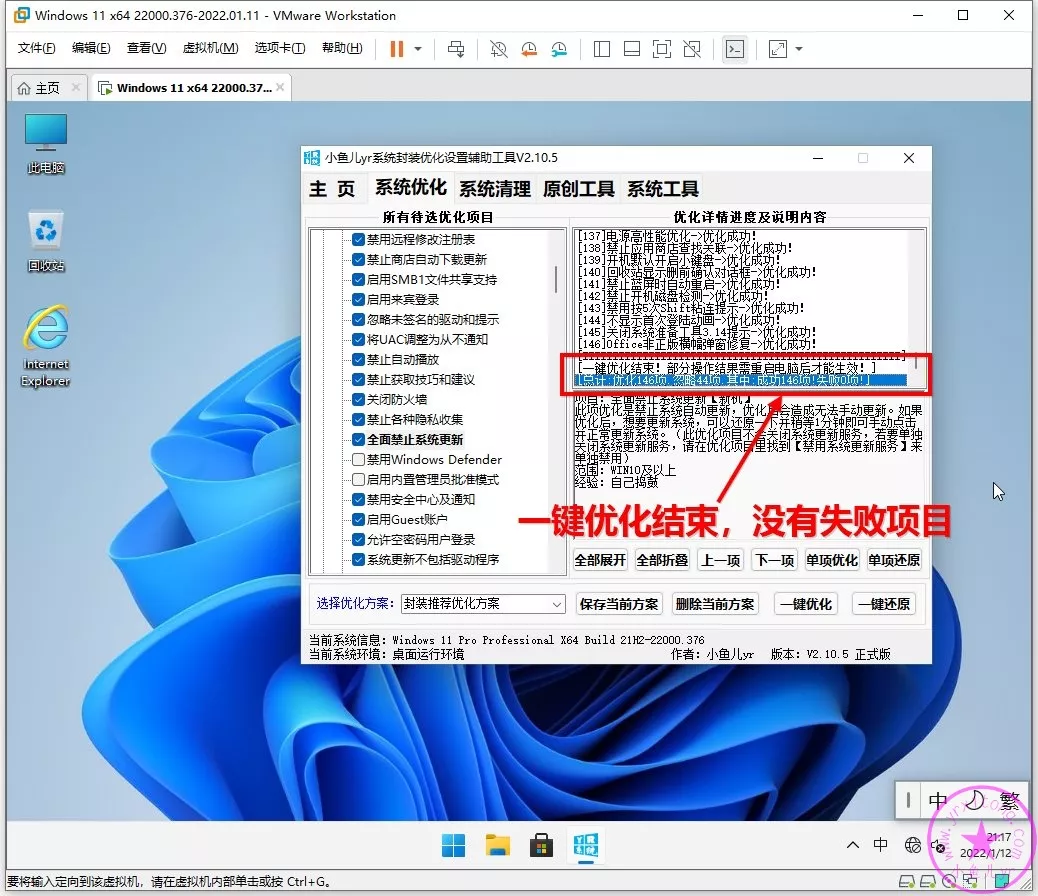Click the VMware pause virtual machine icon
This screenshot has width=1038, height=896.
(x=397, y=49)
